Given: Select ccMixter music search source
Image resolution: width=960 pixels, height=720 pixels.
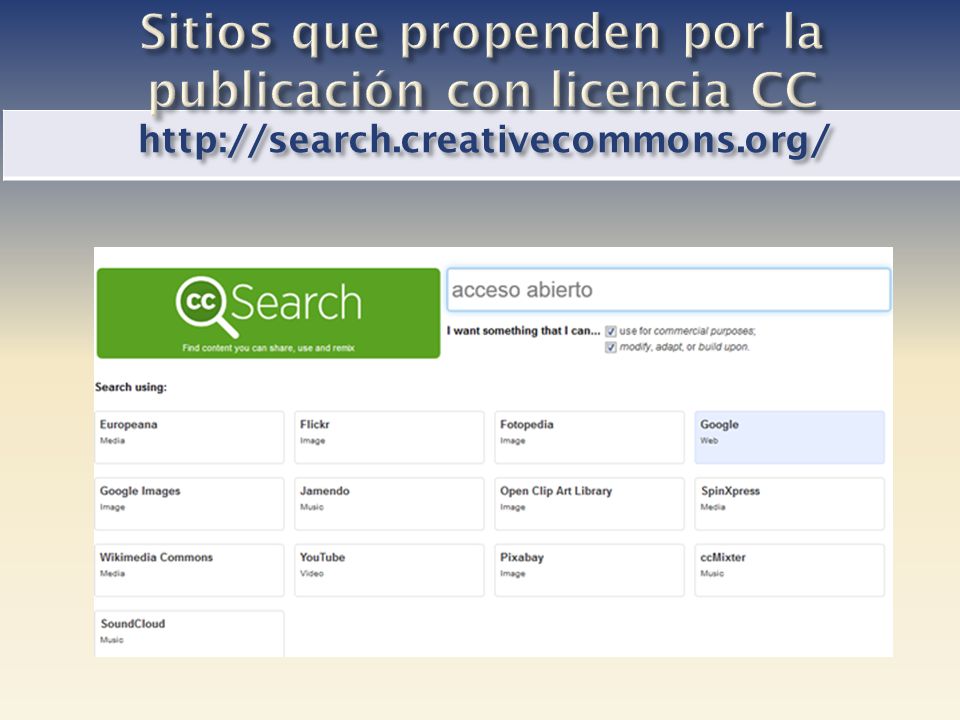Looking at the screenshot, I should pos(790,570).
